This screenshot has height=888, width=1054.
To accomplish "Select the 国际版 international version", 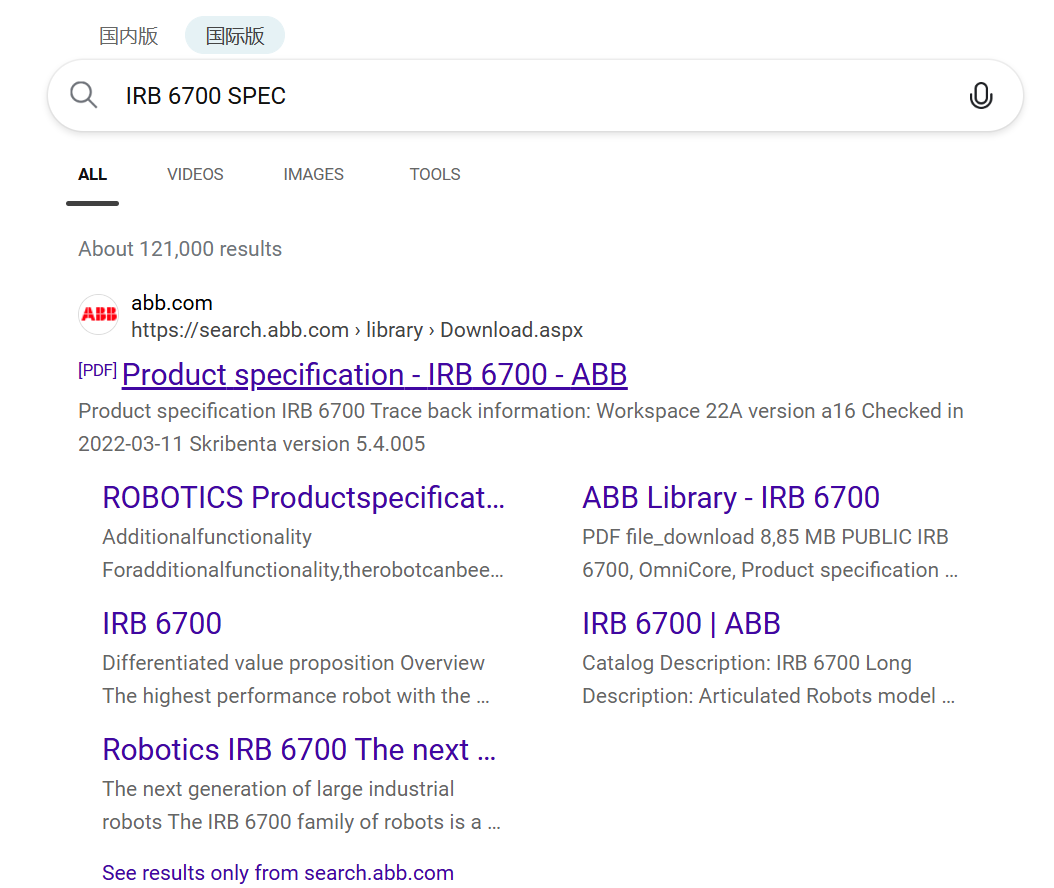I will click(235, 36).
